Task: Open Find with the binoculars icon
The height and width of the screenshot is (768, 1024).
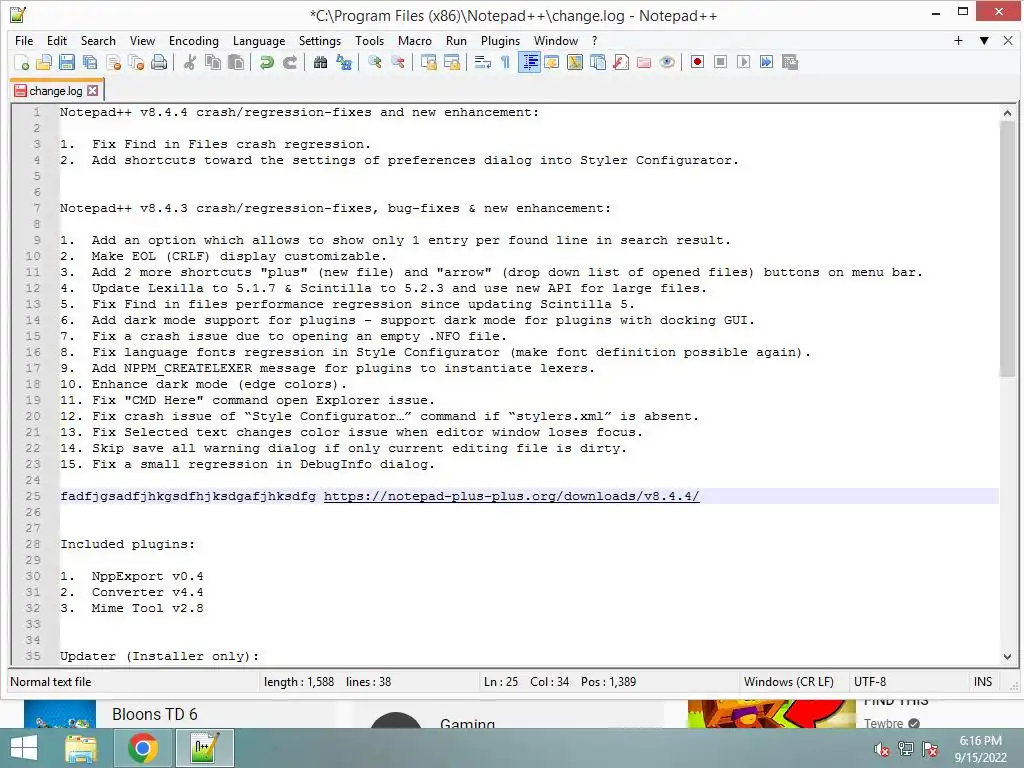Action: tap(320, 62)
